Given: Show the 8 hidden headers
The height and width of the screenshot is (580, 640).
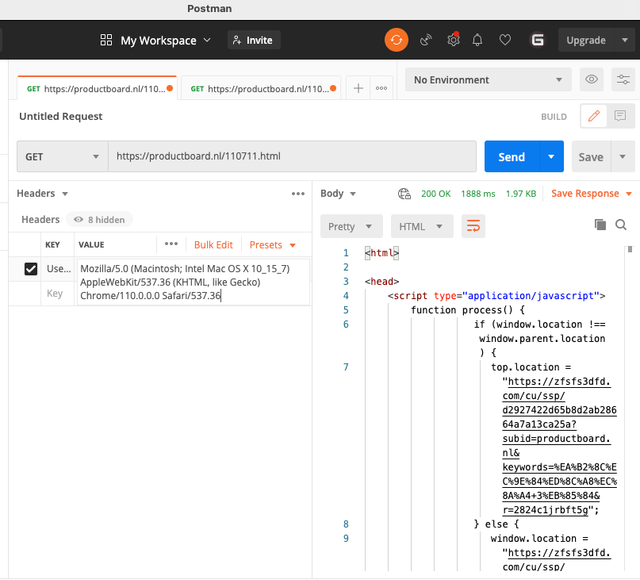Looking at the screenshot, I should [x=98, y=219].
